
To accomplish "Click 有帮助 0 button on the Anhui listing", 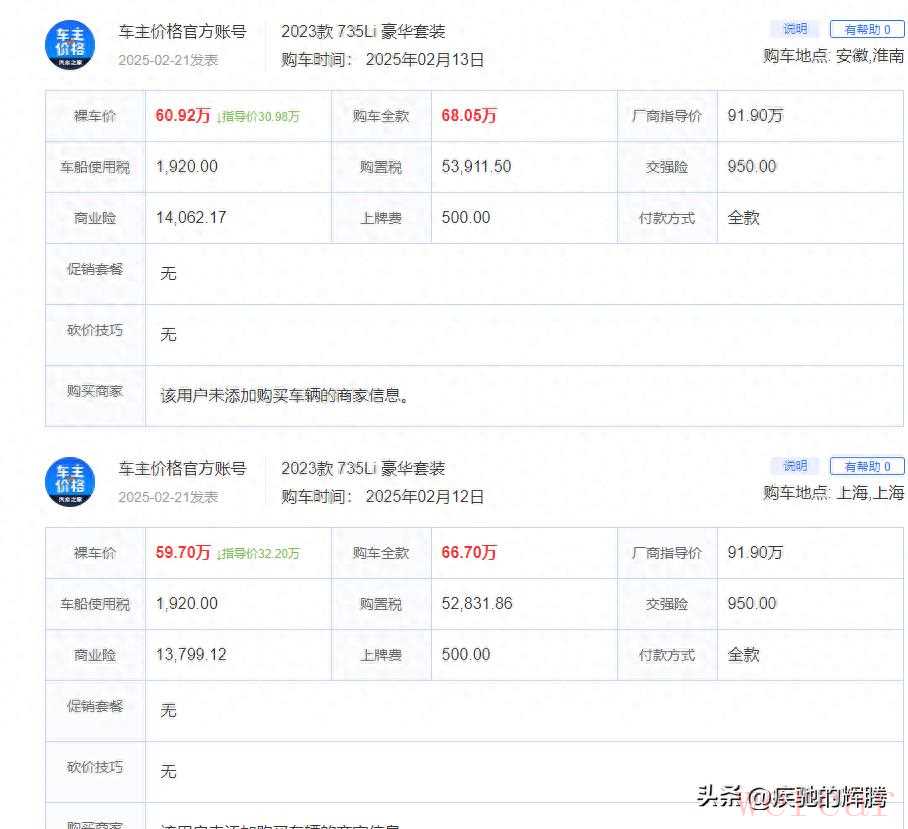I will 866,30.
